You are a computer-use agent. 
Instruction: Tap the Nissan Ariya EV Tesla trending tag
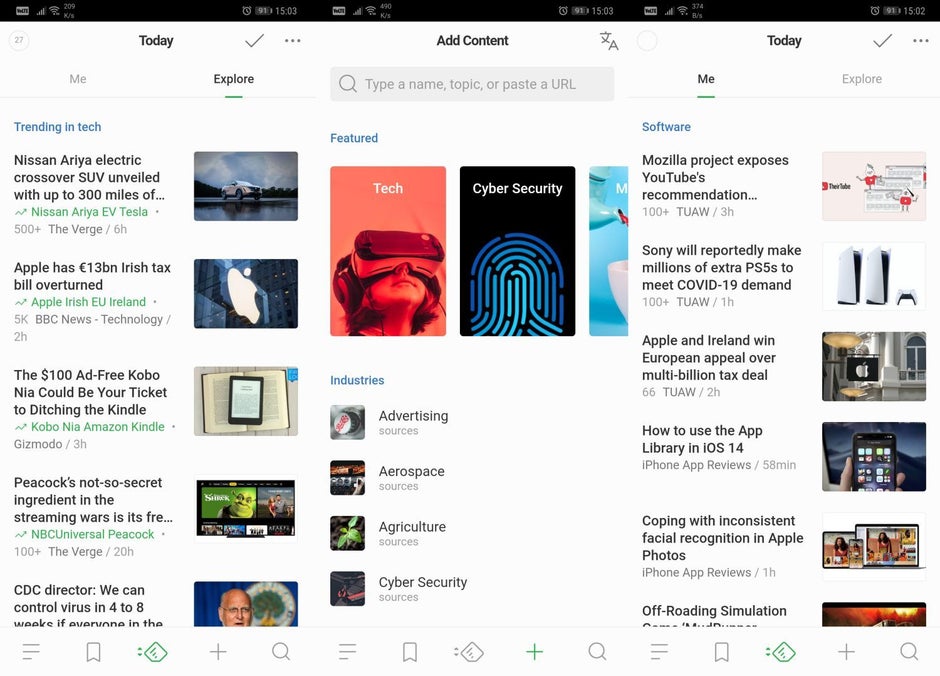tap(89, 212)
